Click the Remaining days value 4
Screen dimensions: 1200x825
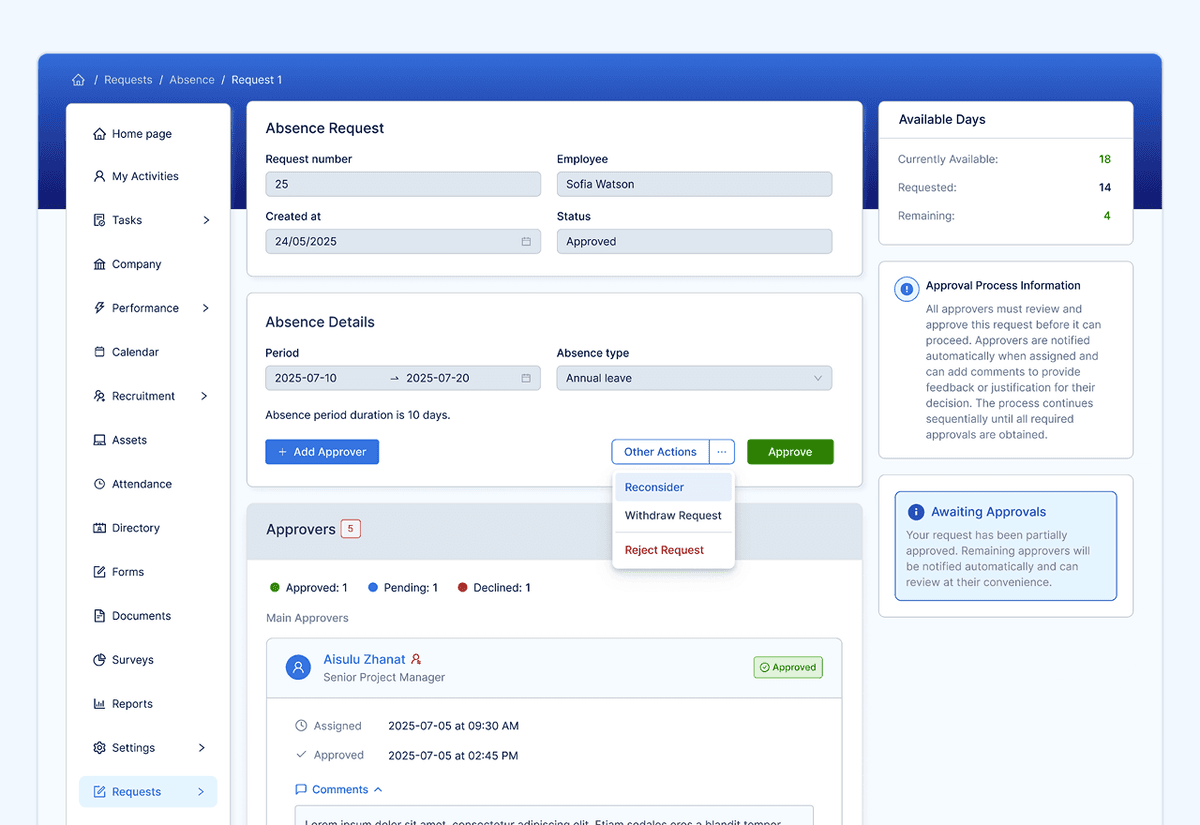(x=1107, y=216)
